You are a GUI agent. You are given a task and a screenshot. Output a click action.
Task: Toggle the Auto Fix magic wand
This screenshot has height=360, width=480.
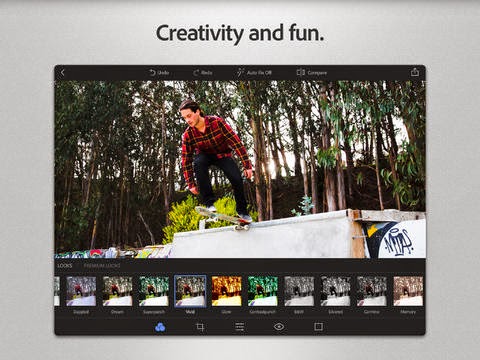point(254,72)
